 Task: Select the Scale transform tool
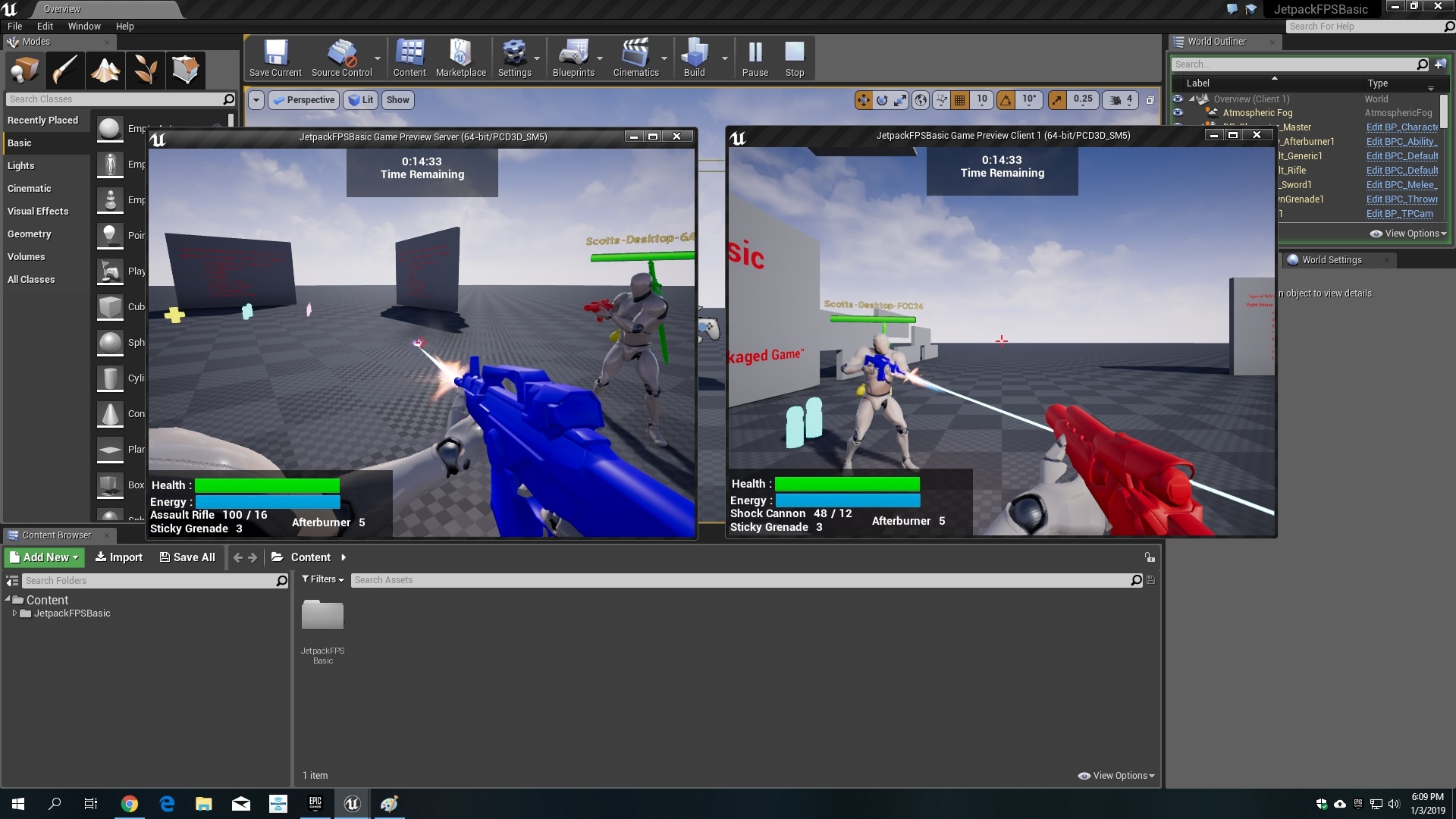click(901, 99)
